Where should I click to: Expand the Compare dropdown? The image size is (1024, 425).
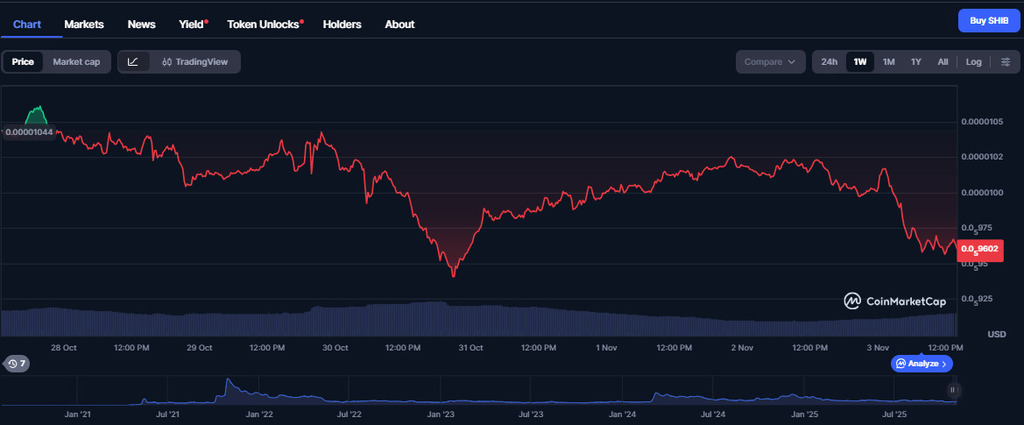pyautogui.click(x=770, y=62)
